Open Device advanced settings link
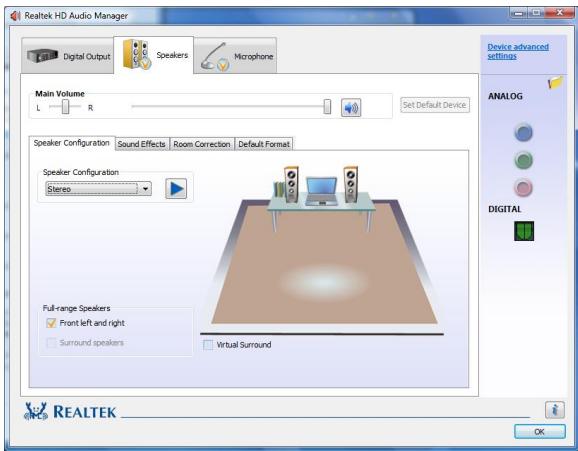The width and height of the screenshot is (578, 451). 518,51
